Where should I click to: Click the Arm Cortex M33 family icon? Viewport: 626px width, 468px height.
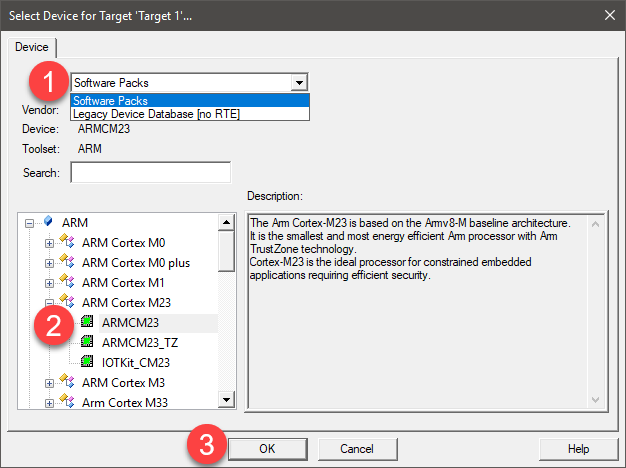click(67, 401)
